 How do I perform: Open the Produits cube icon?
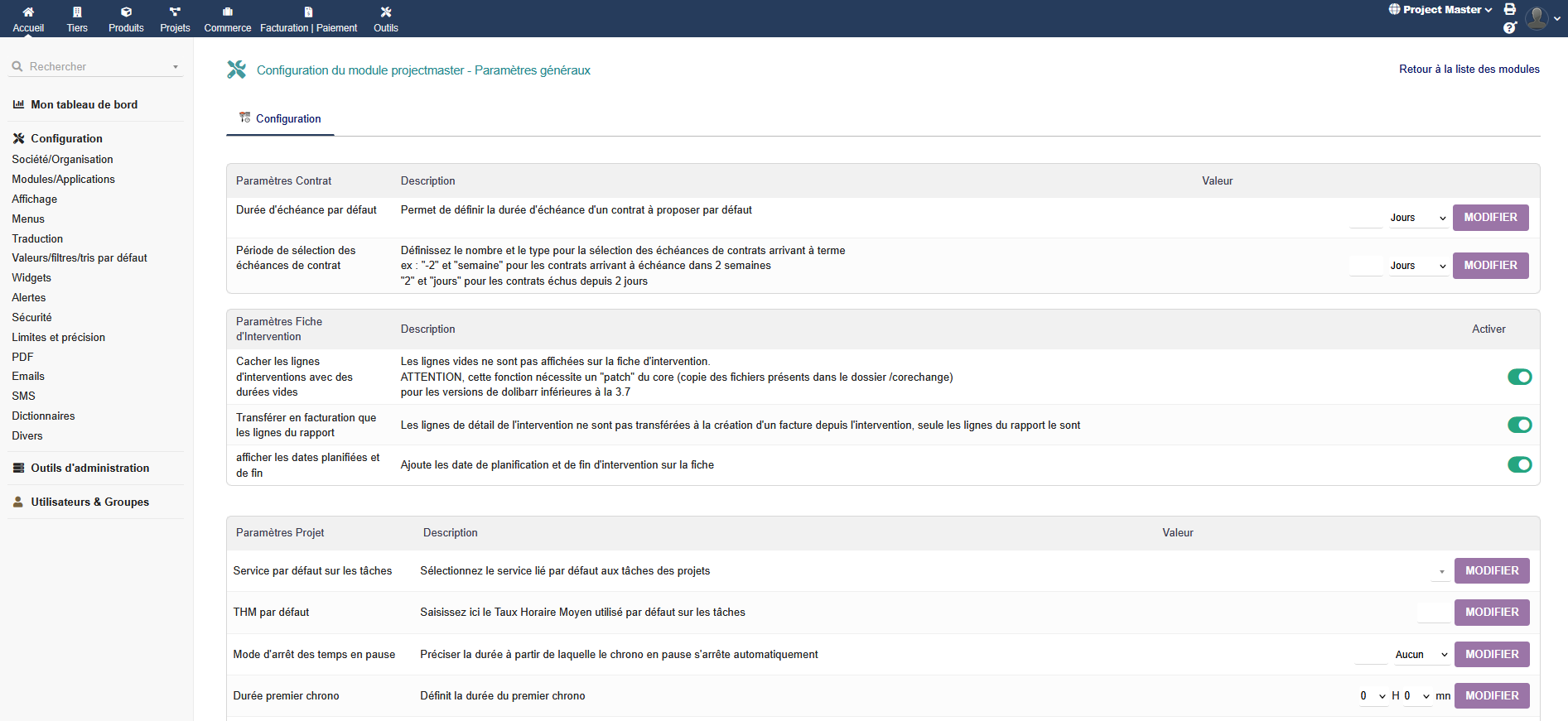tap(126, 12)
